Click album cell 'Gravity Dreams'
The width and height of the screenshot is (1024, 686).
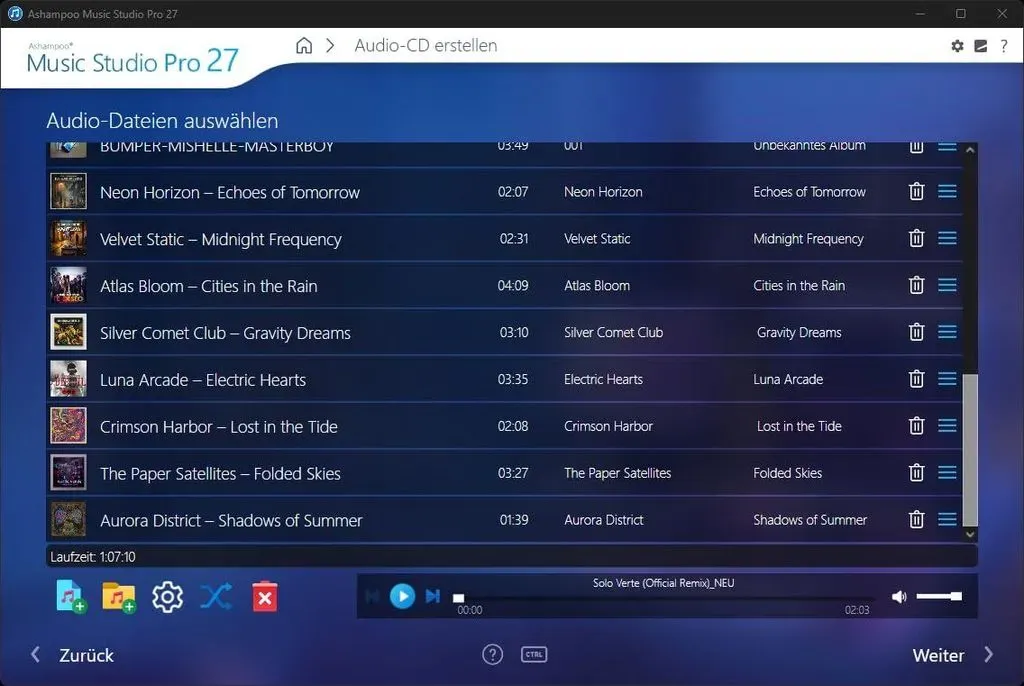(x=799, y=333)
